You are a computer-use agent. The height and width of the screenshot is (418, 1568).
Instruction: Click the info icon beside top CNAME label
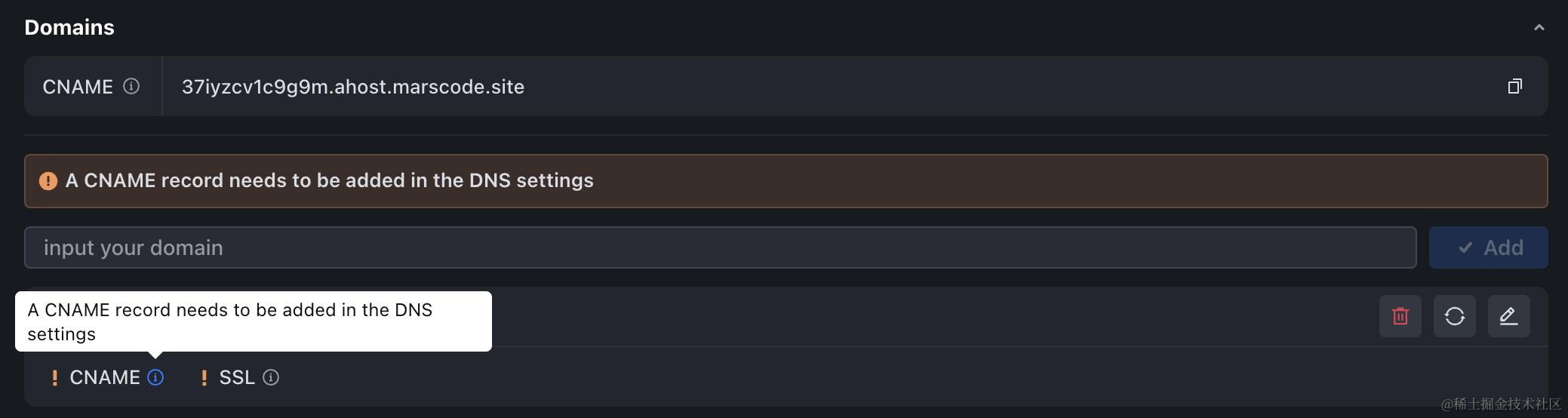(131, 87)
